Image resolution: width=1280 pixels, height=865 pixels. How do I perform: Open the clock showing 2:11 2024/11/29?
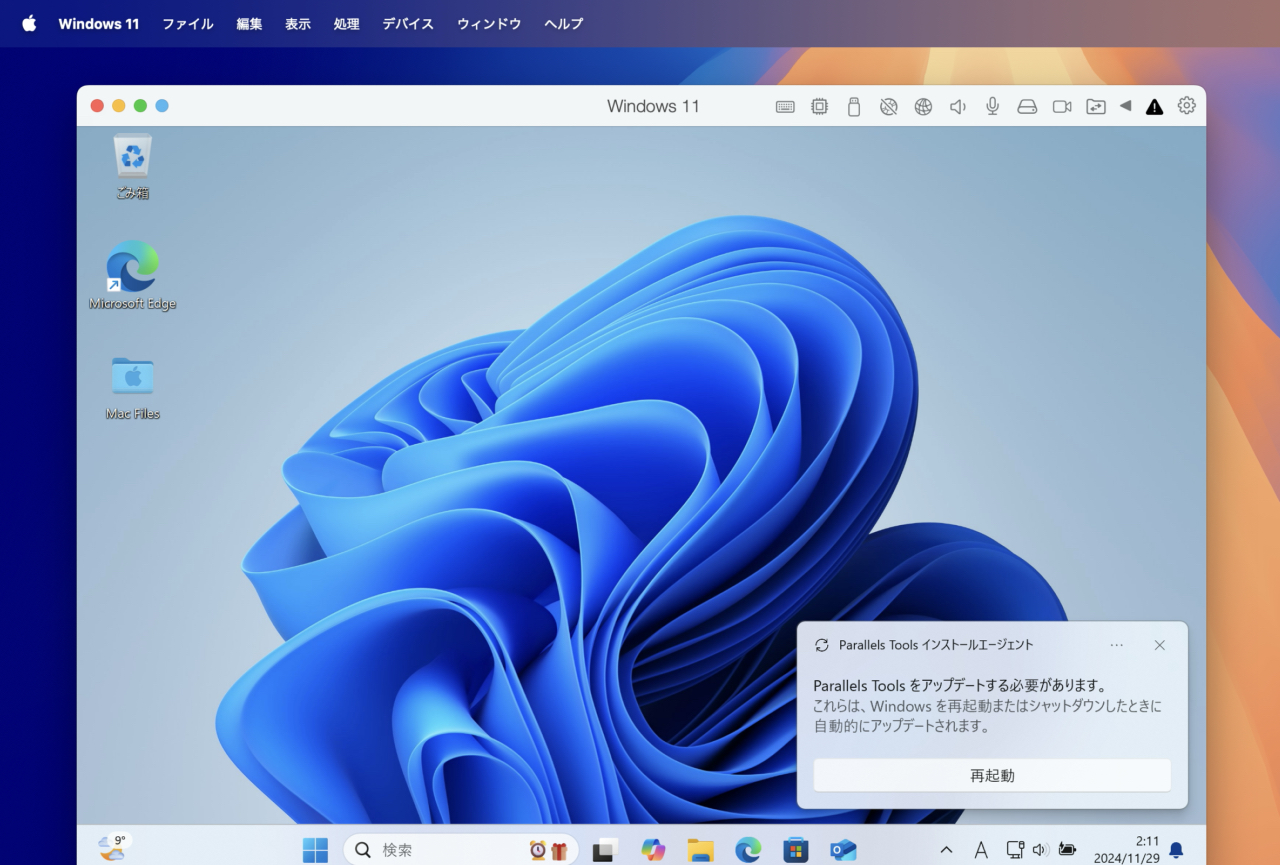coord(1127,850)
